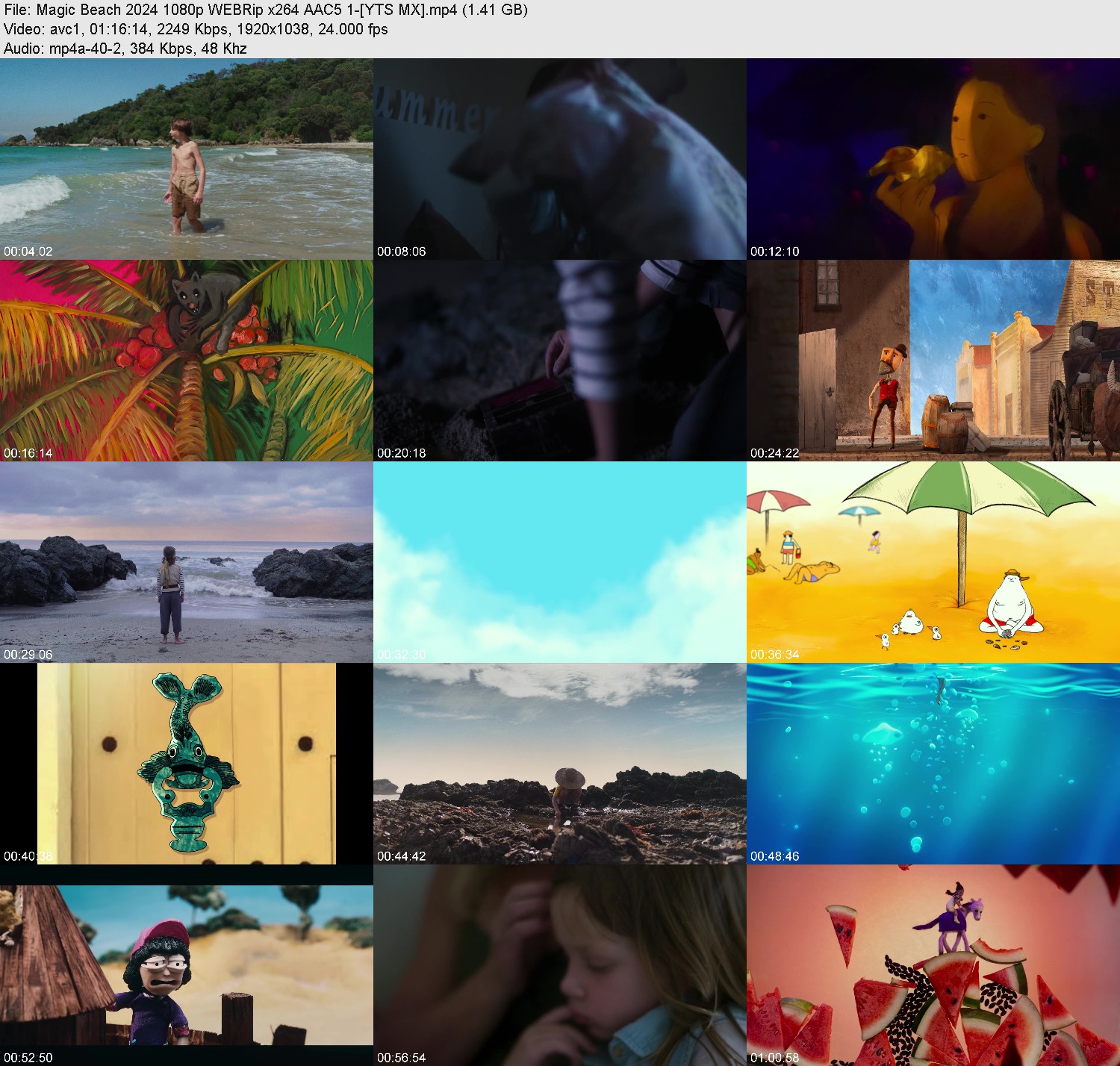Image resolution: width=1120 pixels, height=1066 pixels.
Task: Click the file name line 'Magic Beach 2024 1080p WEBRip'
Action: point(266,10)
